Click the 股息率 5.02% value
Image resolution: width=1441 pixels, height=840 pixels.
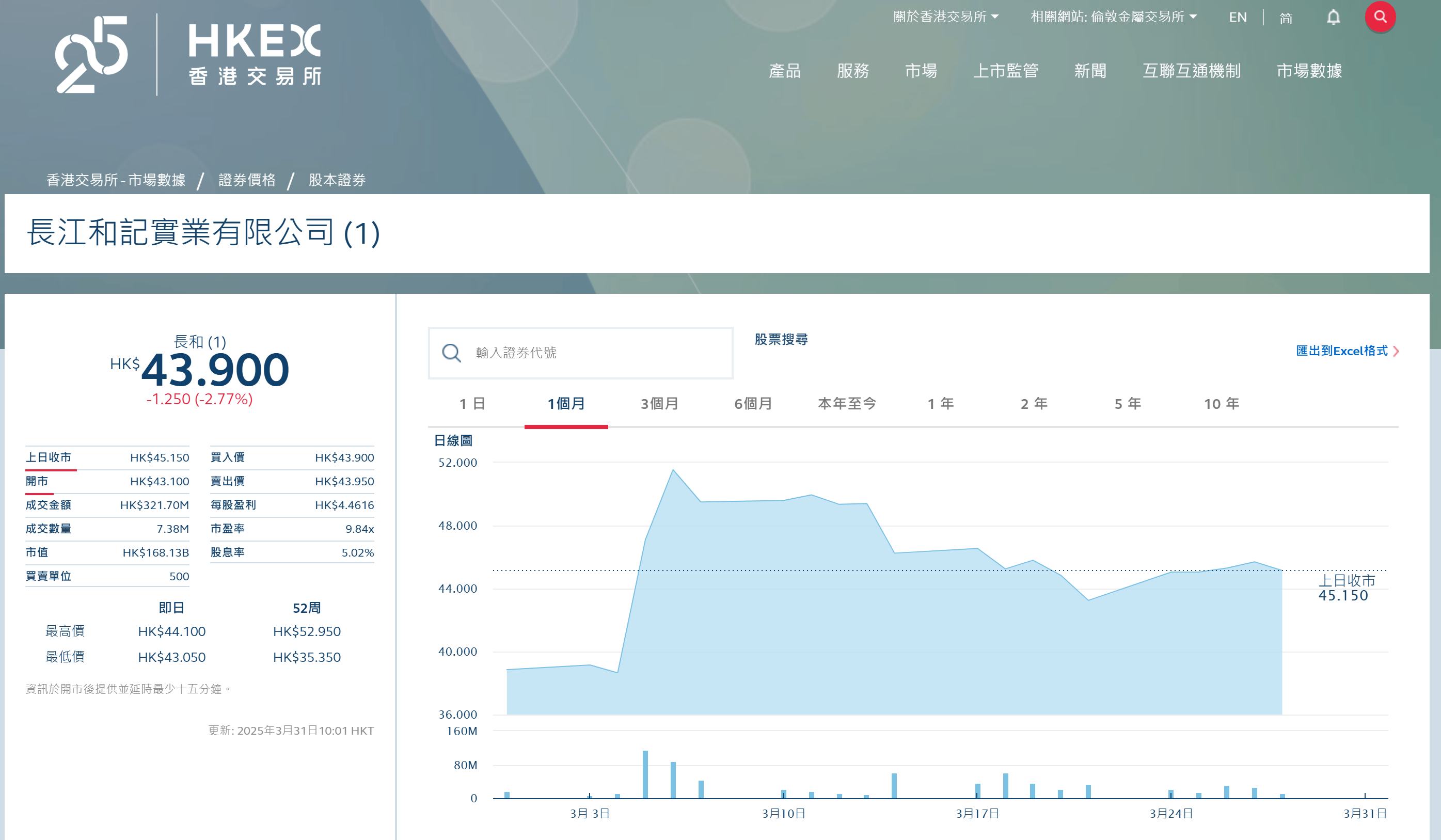pos(357,553)
